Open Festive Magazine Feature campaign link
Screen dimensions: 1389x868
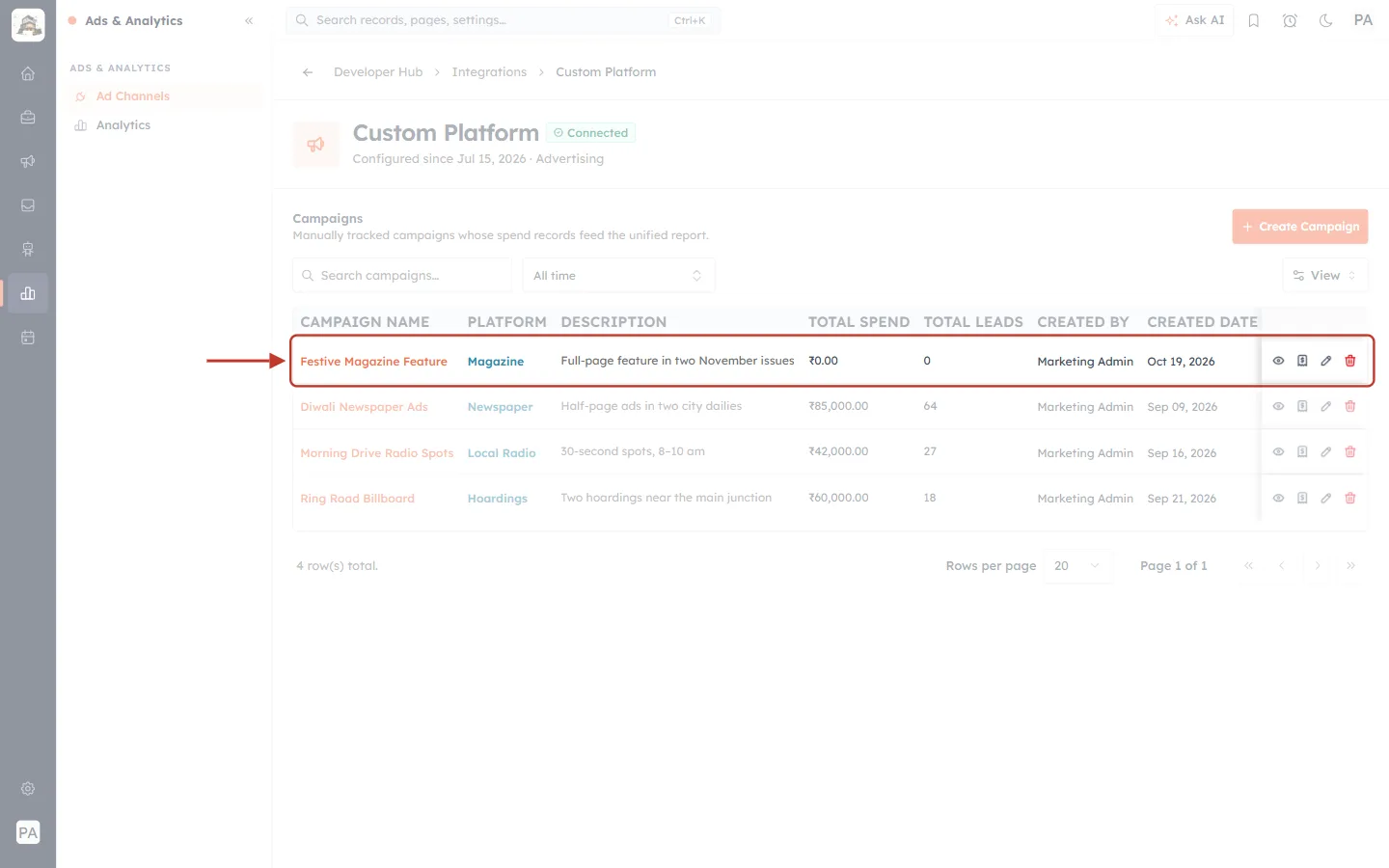coord(373,362)
